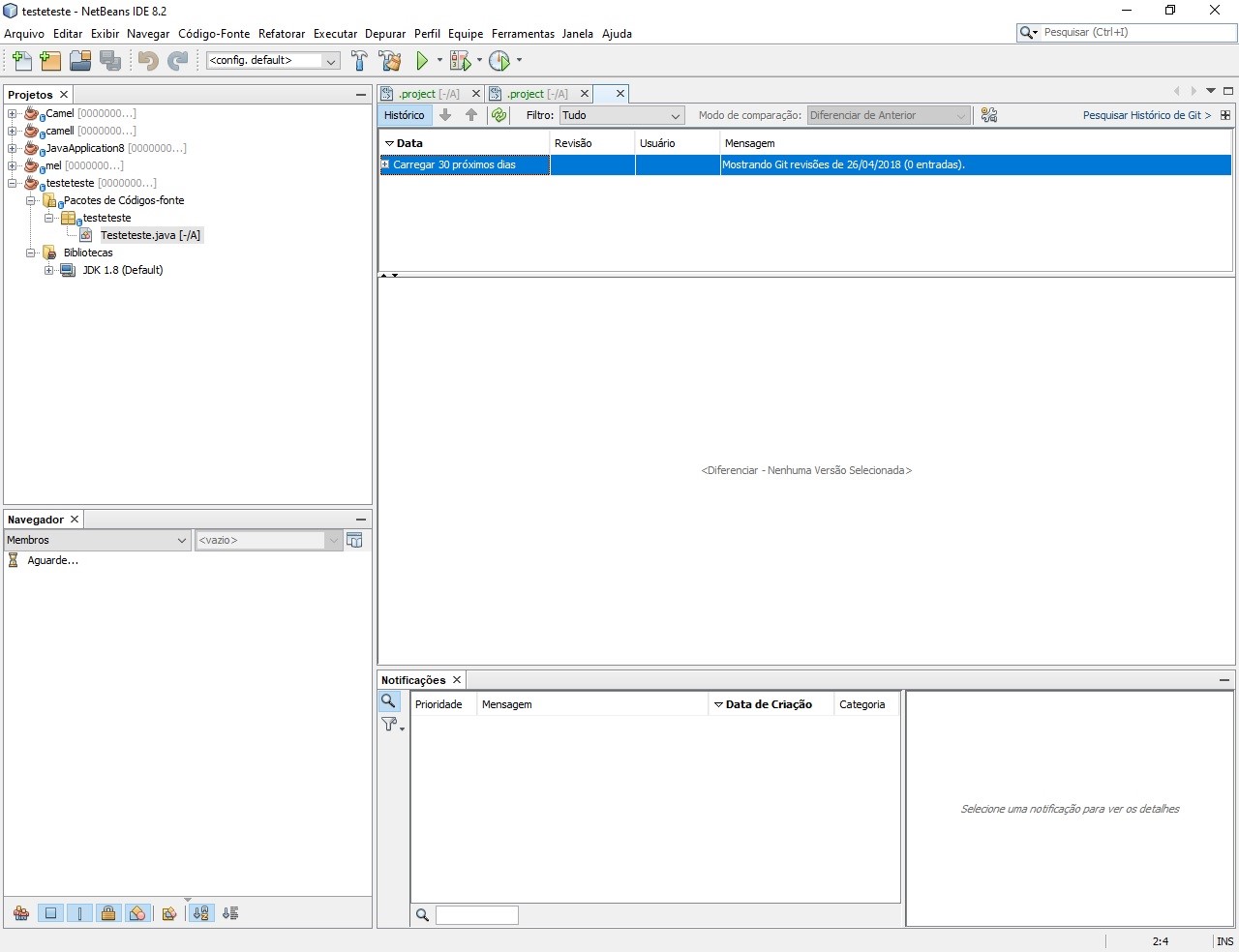Close the Notificações panel tab
The height and width of the screenshot is (952, 1239).
[457, 680]
